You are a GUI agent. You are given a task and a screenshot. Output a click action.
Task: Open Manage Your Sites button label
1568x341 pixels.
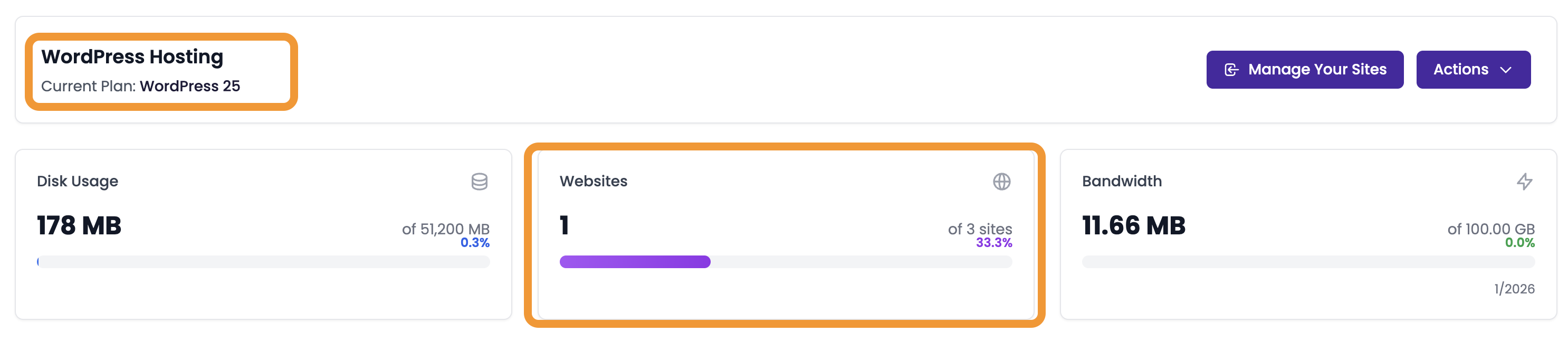point(1317,70)
